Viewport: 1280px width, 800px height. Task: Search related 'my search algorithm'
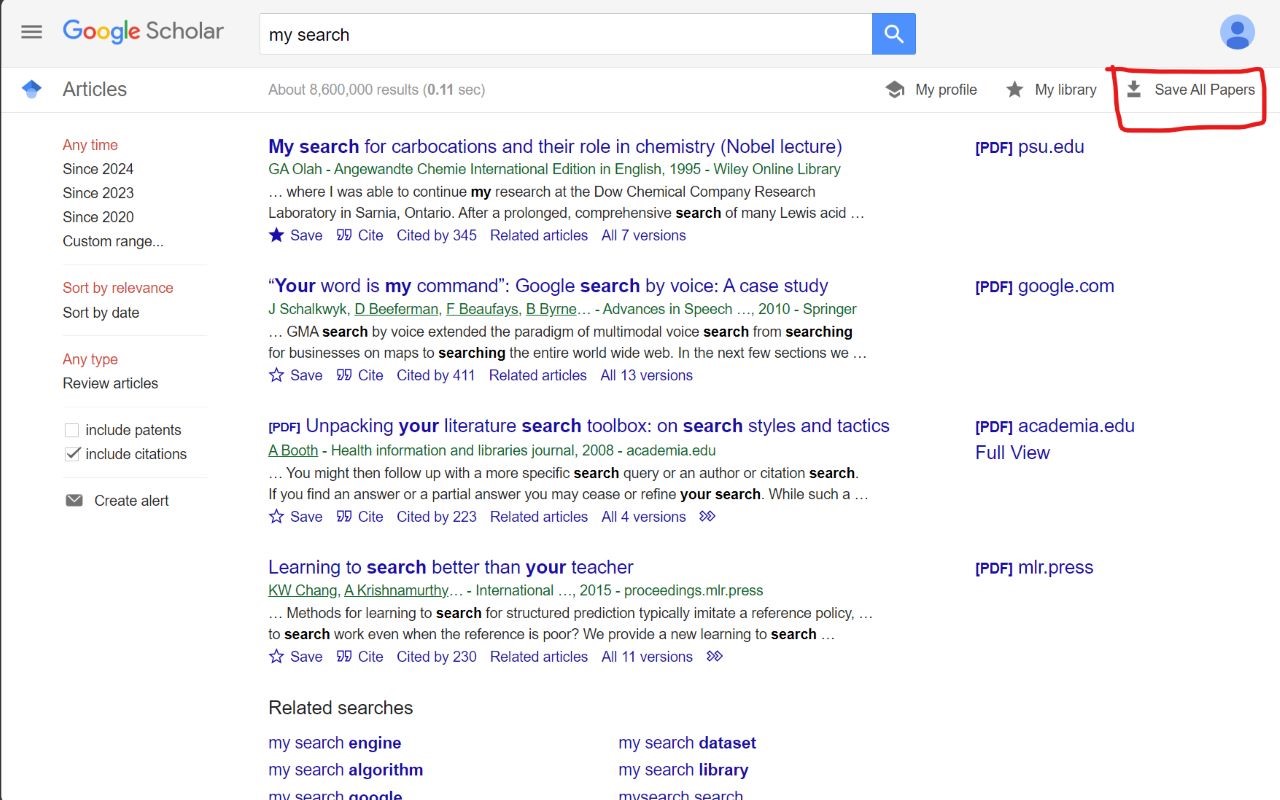pyautogui.click(x=346, y=770)
